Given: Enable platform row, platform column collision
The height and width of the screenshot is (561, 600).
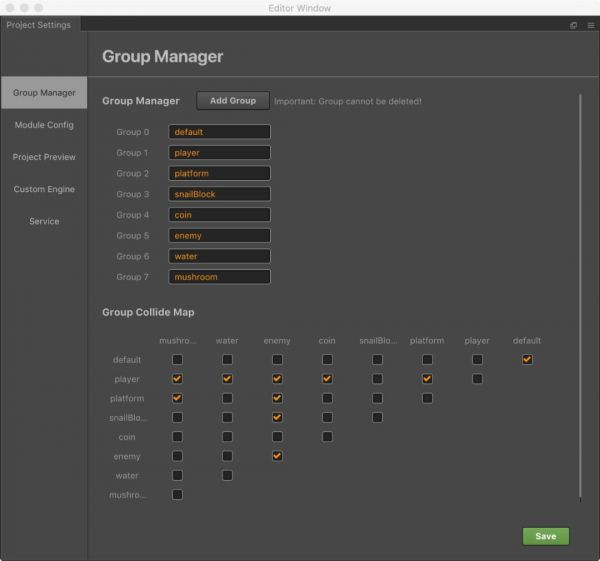Looking at the screenshot, I should [x=427, y=398].
